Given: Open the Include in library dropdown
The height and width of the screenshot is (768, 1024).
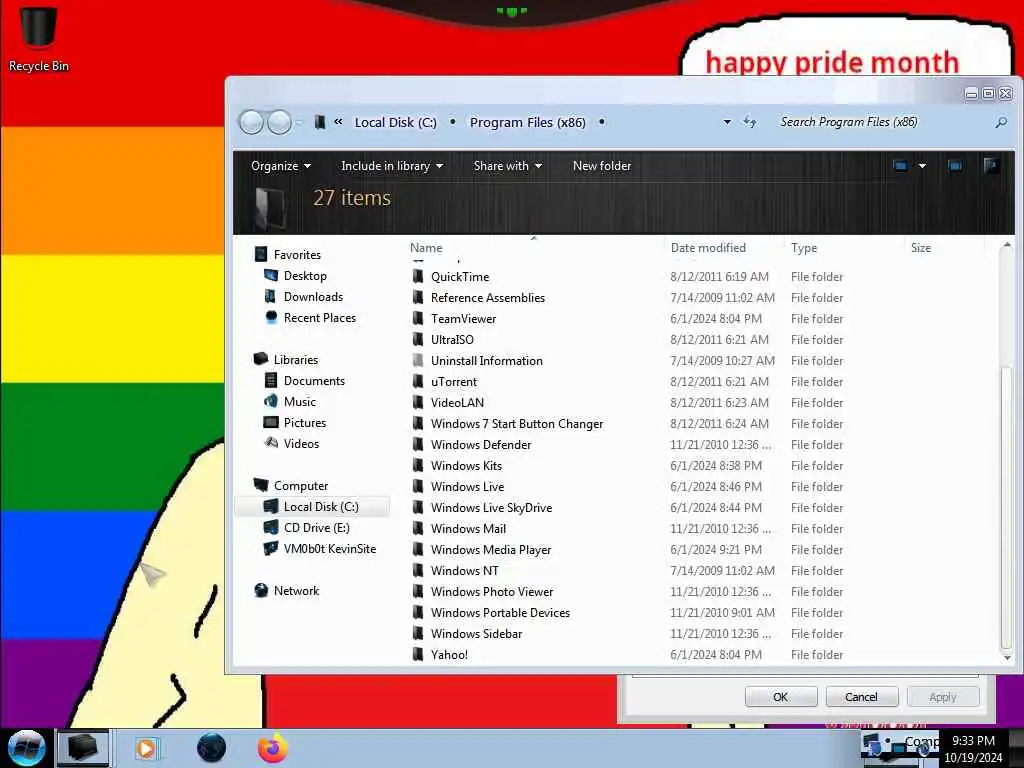Looking at the screenshot, I should coord(392,166).
